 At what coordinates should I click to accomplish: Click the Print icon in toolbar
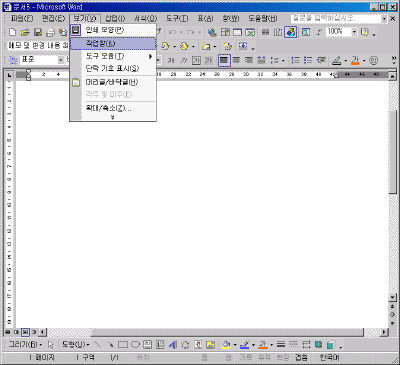tap(50, 32)
